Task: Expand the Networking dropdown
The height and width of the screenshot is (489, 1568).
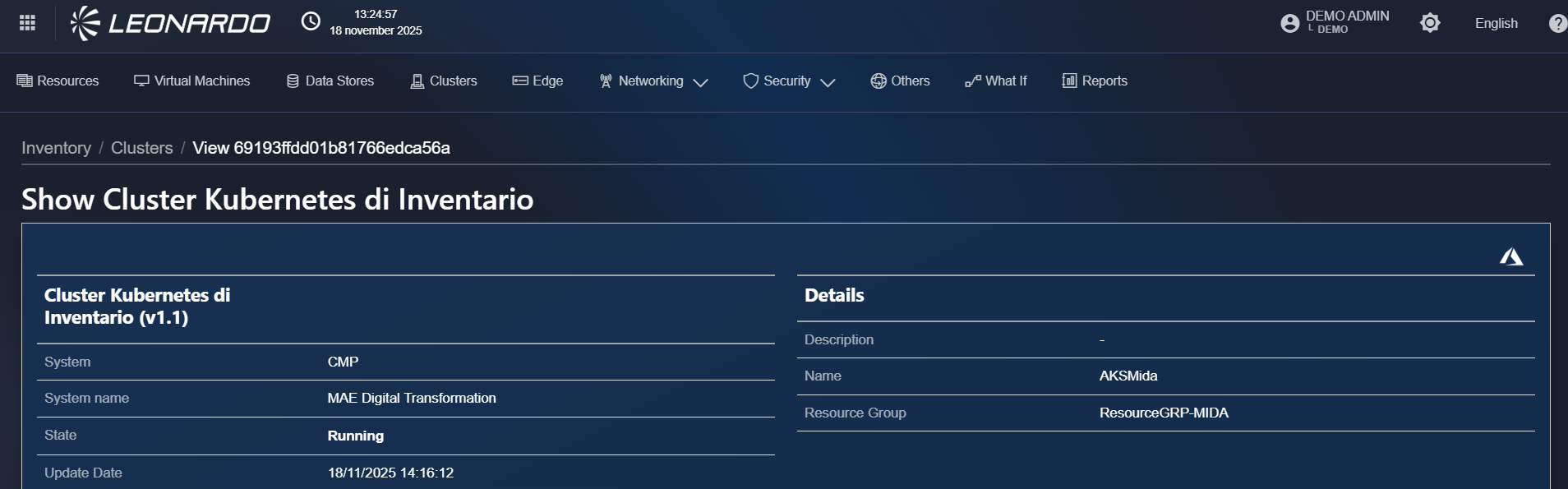Action: (x=653, y=81)
